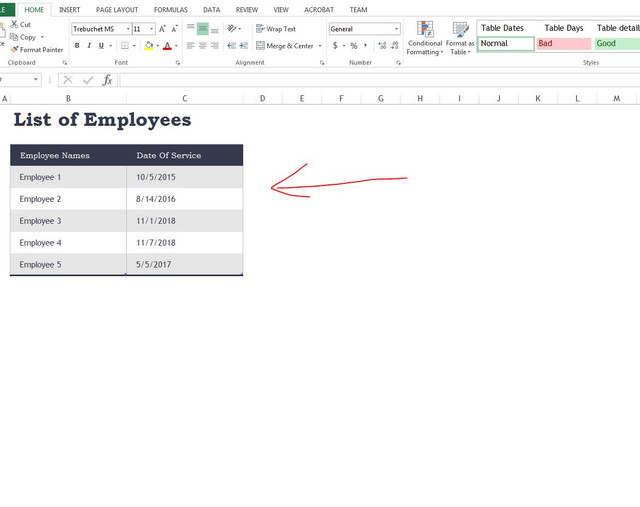Align text left

point(191,46)
